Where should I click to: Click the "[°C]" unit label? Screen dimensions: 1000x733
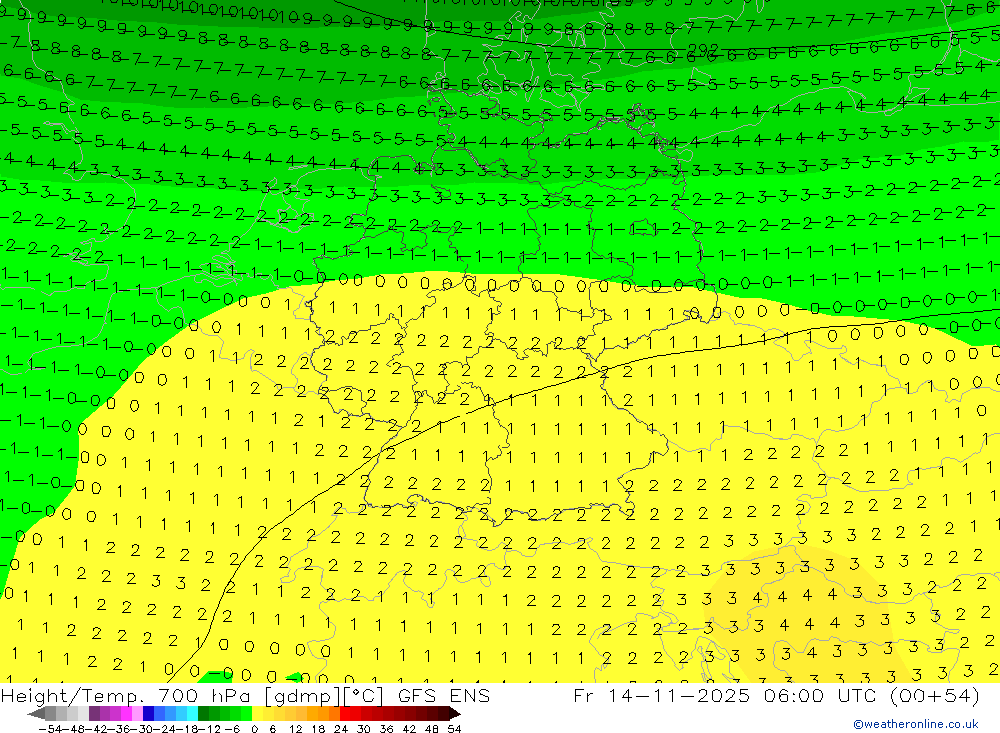(364, 697)
